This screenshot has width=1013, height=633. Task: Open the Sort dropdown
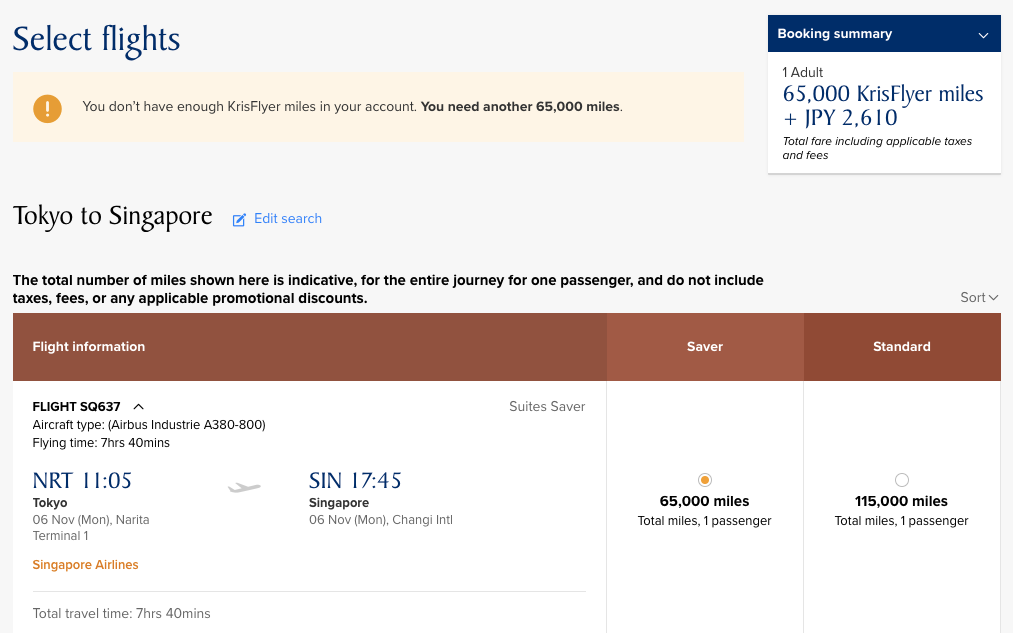tap(979, 297)
